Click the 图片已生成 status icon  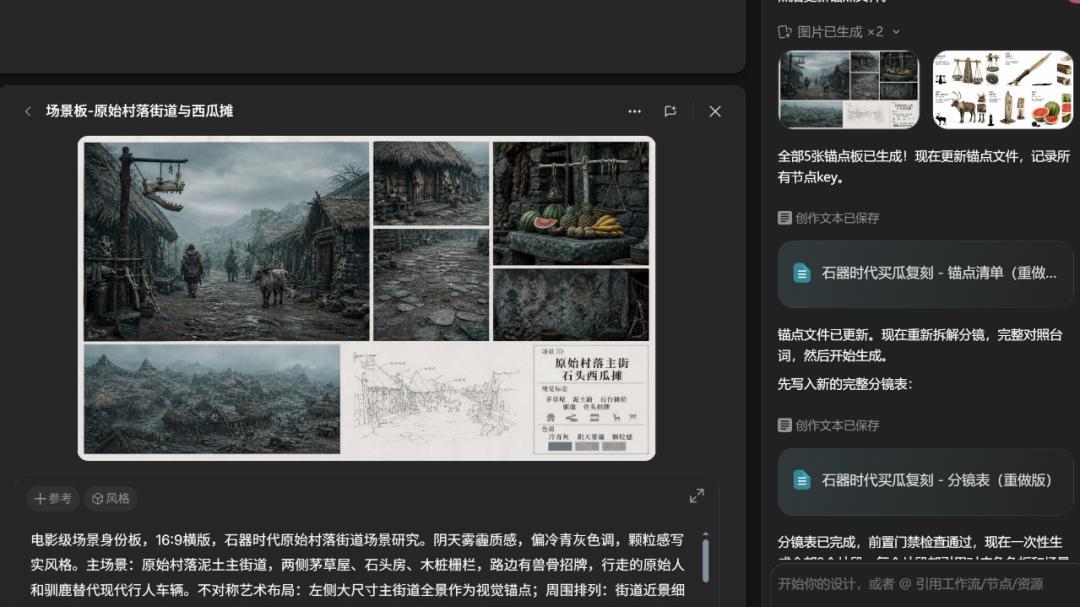point(785,32)
